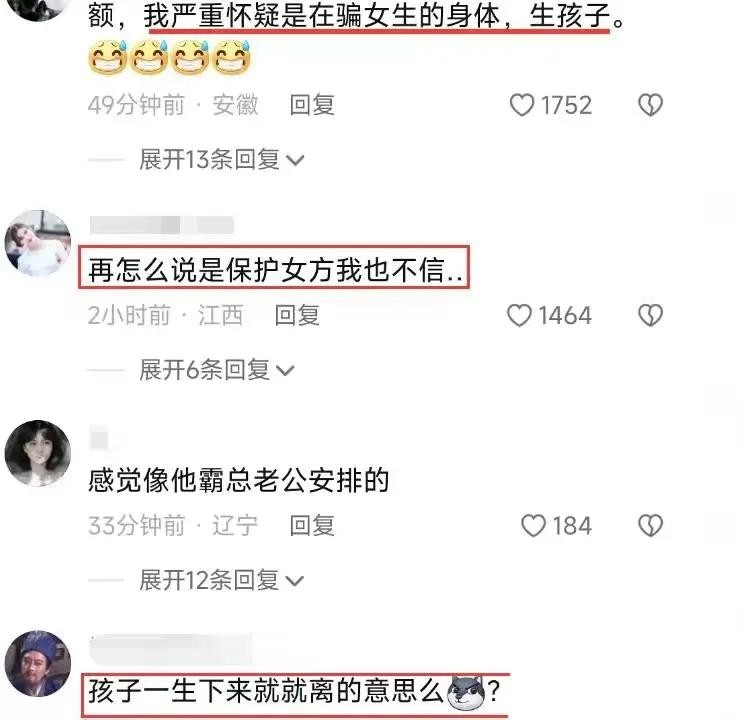Reply to the 2小时前 Jiangxi comment

297,315
